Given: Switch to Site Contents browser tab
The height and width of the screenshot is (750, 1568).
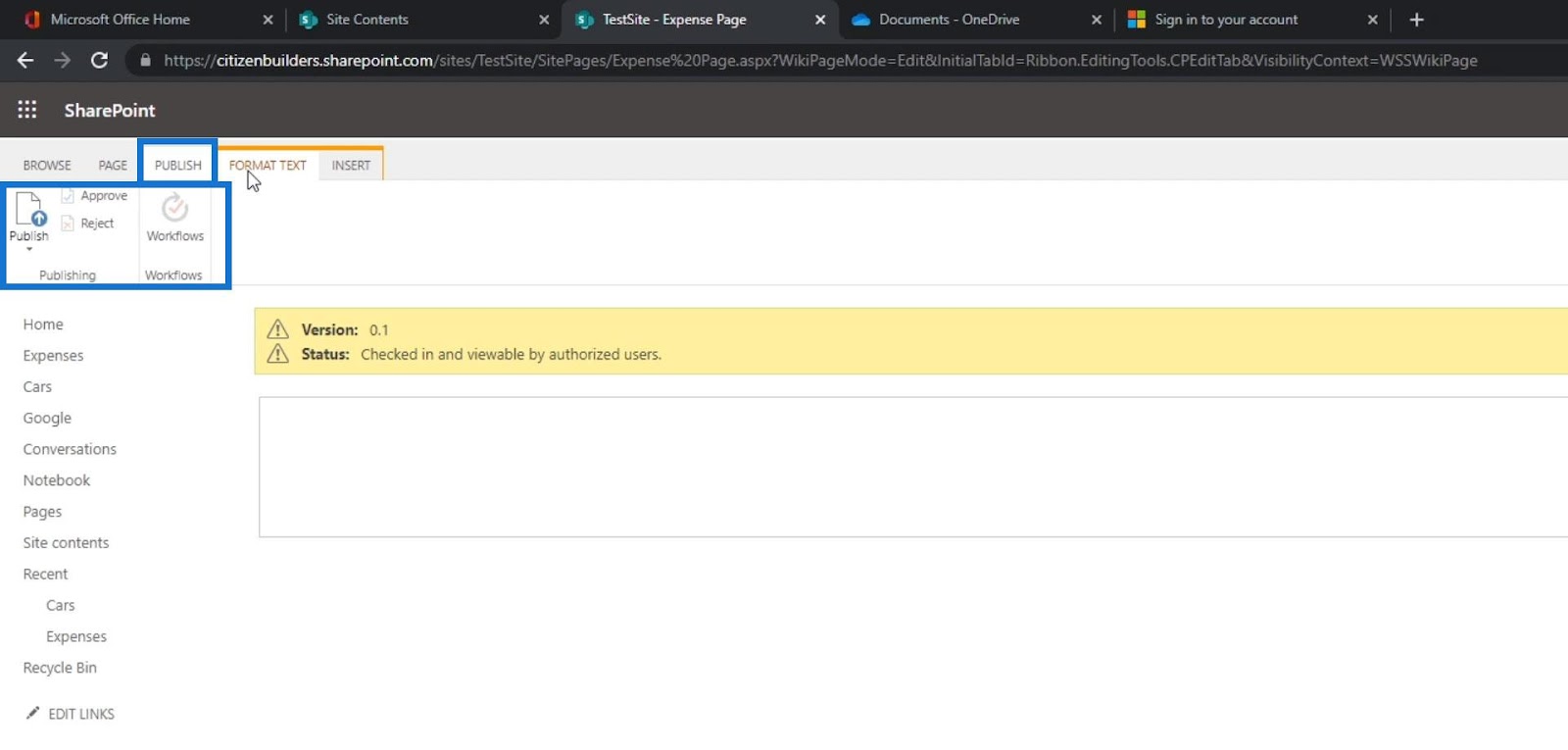Looking at the screenshot, I should (367, 20).
